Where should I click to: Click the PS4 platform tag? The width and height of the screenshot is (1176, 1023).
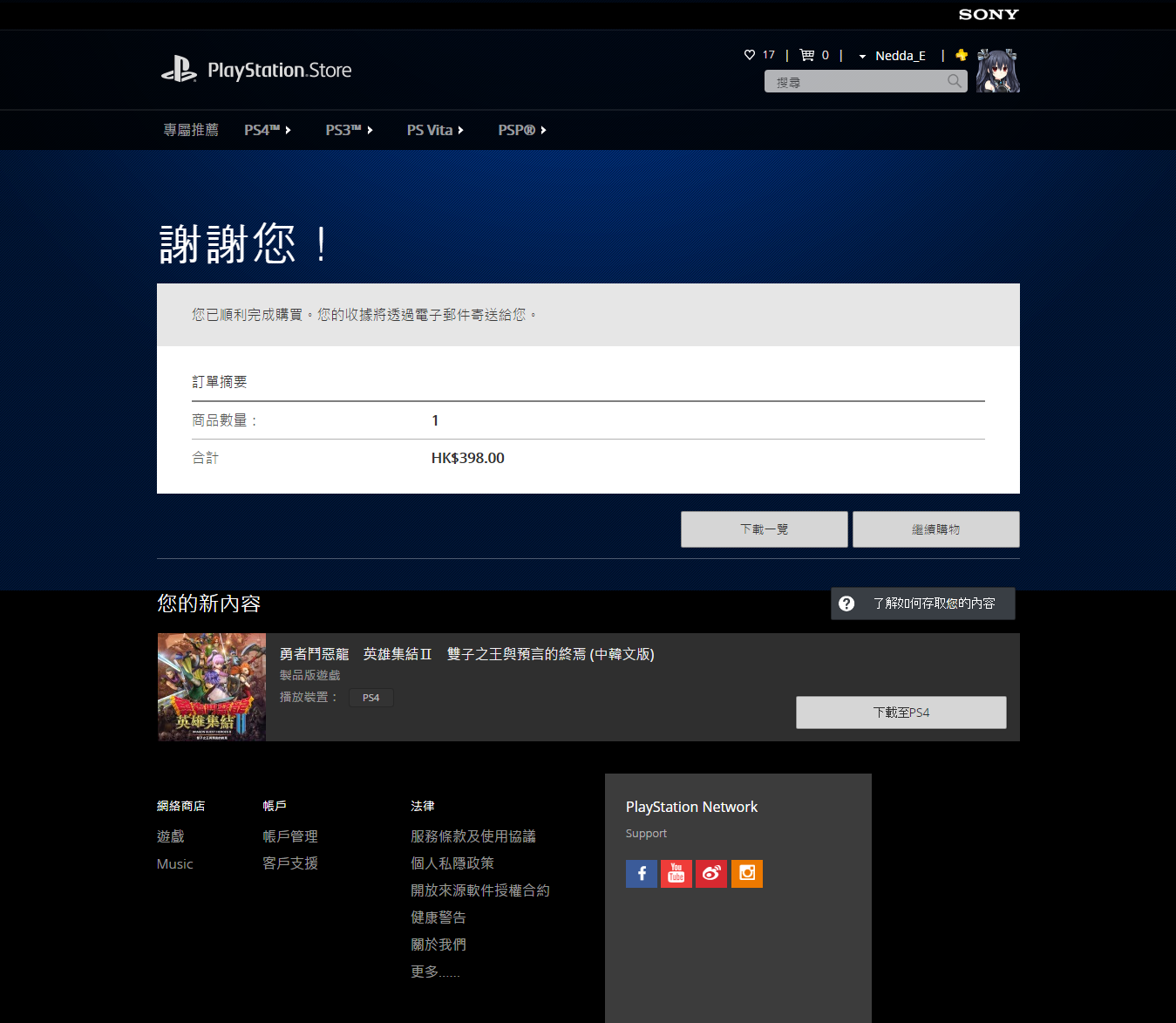pyautogui.click(x=371, y=698)
